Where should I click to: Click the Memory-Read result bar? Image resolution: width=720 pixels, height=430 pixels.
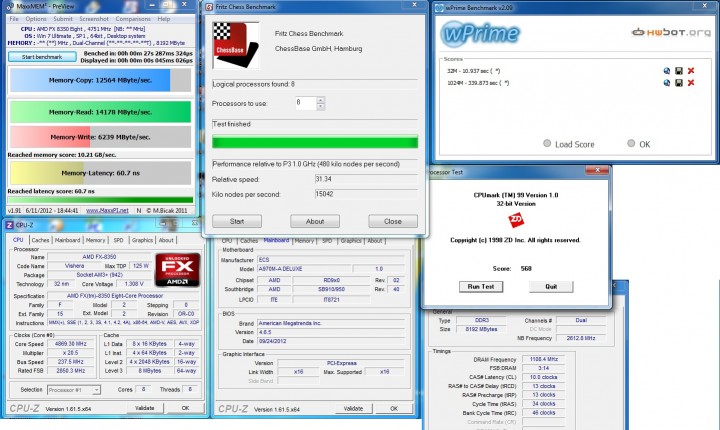[101, 112]
